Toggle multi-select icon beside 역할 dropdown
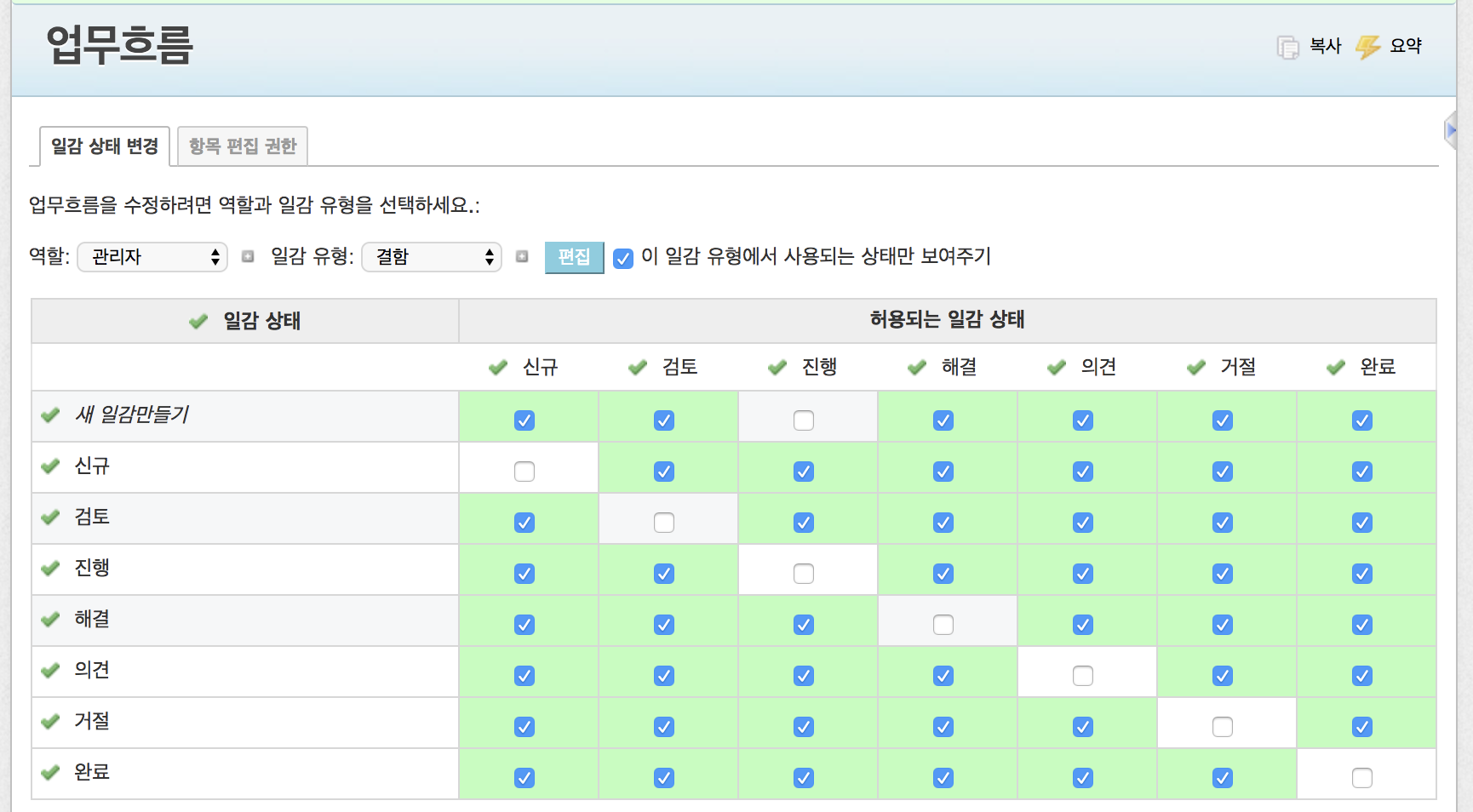This screenshot has height=812, width=1473. 248,256
